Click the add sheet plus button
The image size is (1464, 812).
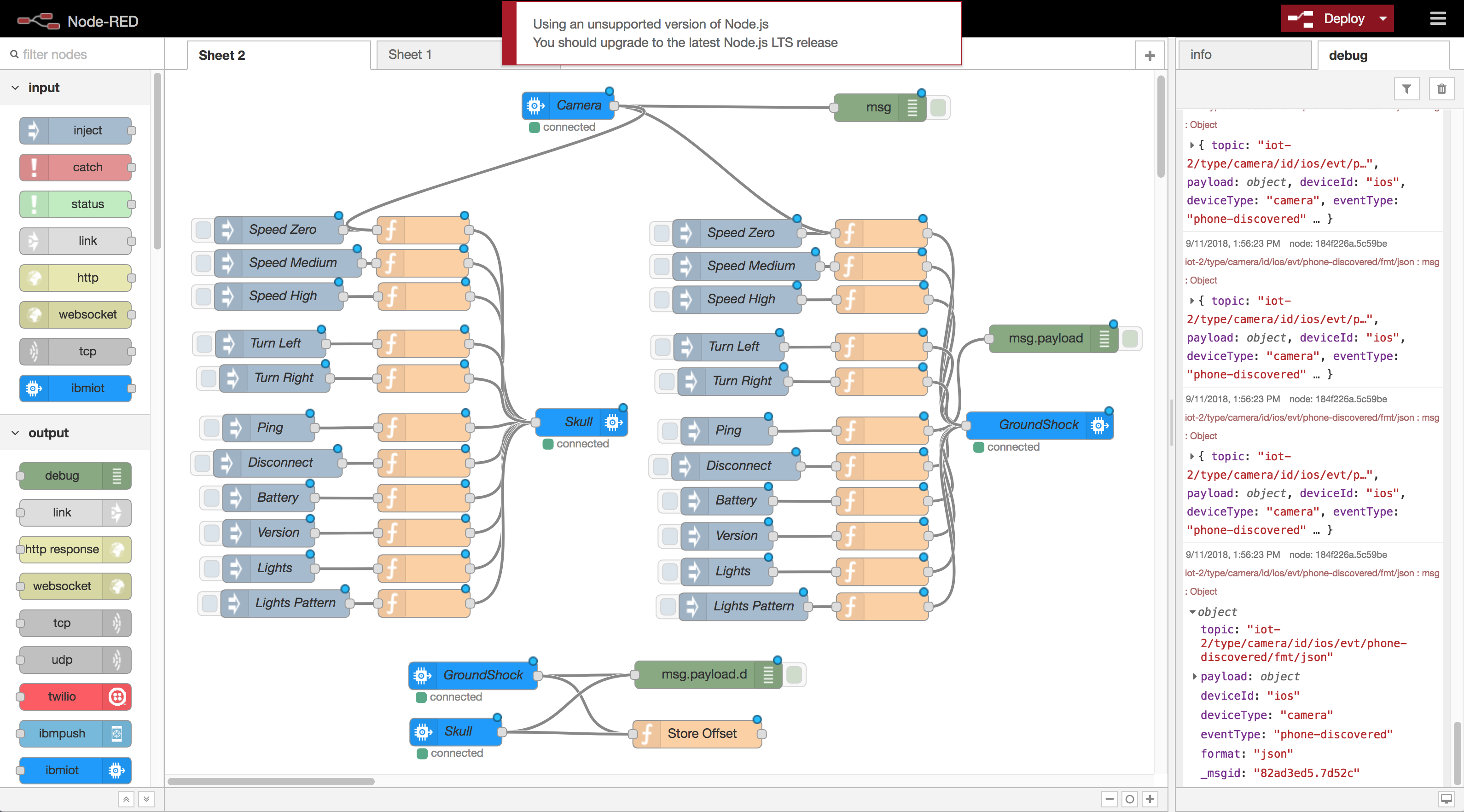point(1150,55)
